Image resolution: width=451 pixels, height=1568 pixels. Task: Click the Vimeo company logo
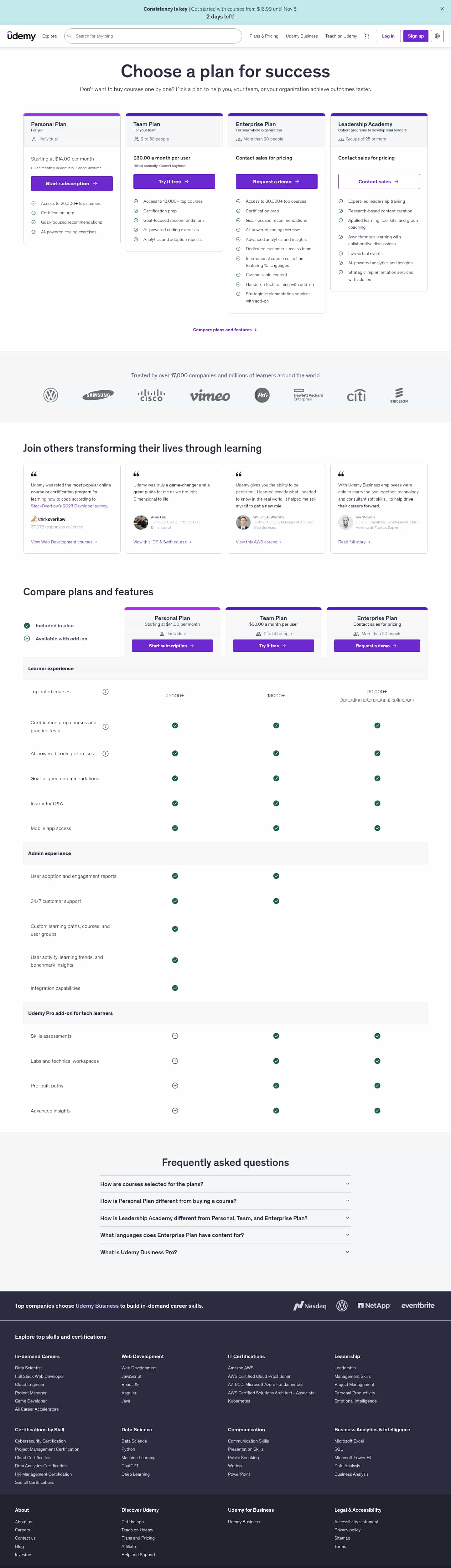210,396
